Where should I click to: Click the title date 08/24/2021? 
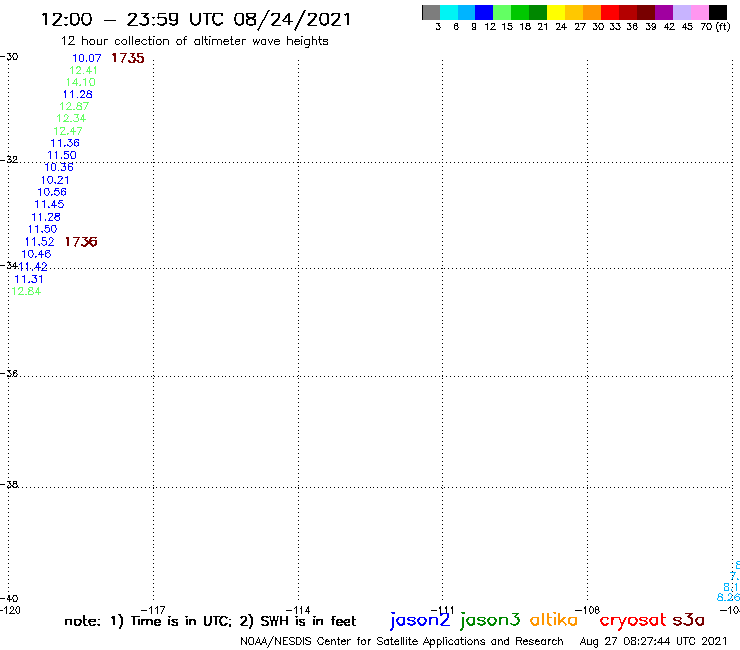[x=292, y=20]
